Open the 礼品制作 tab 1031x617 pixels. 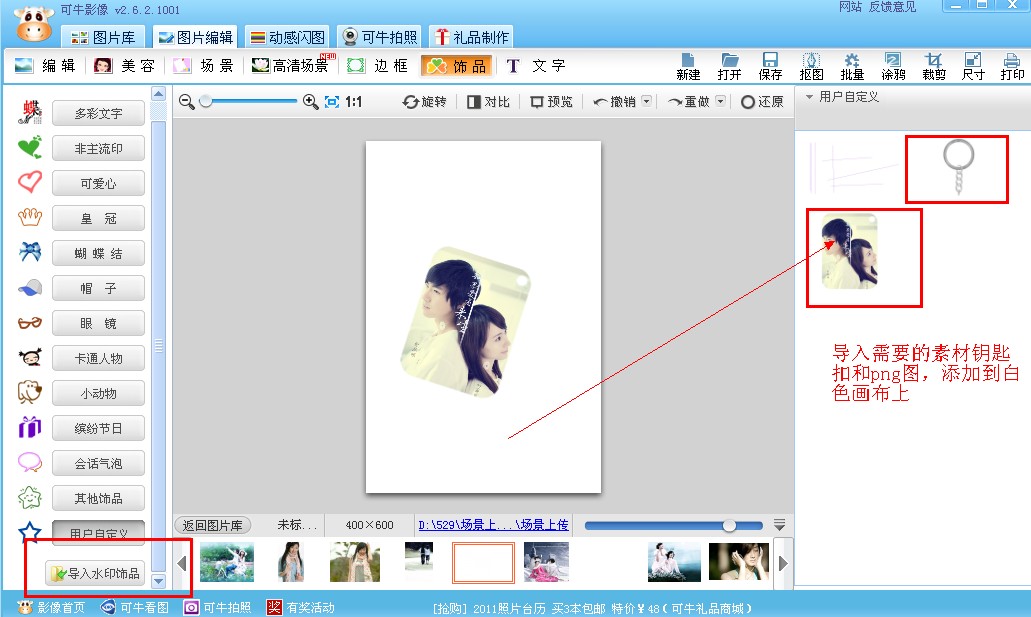472,37
